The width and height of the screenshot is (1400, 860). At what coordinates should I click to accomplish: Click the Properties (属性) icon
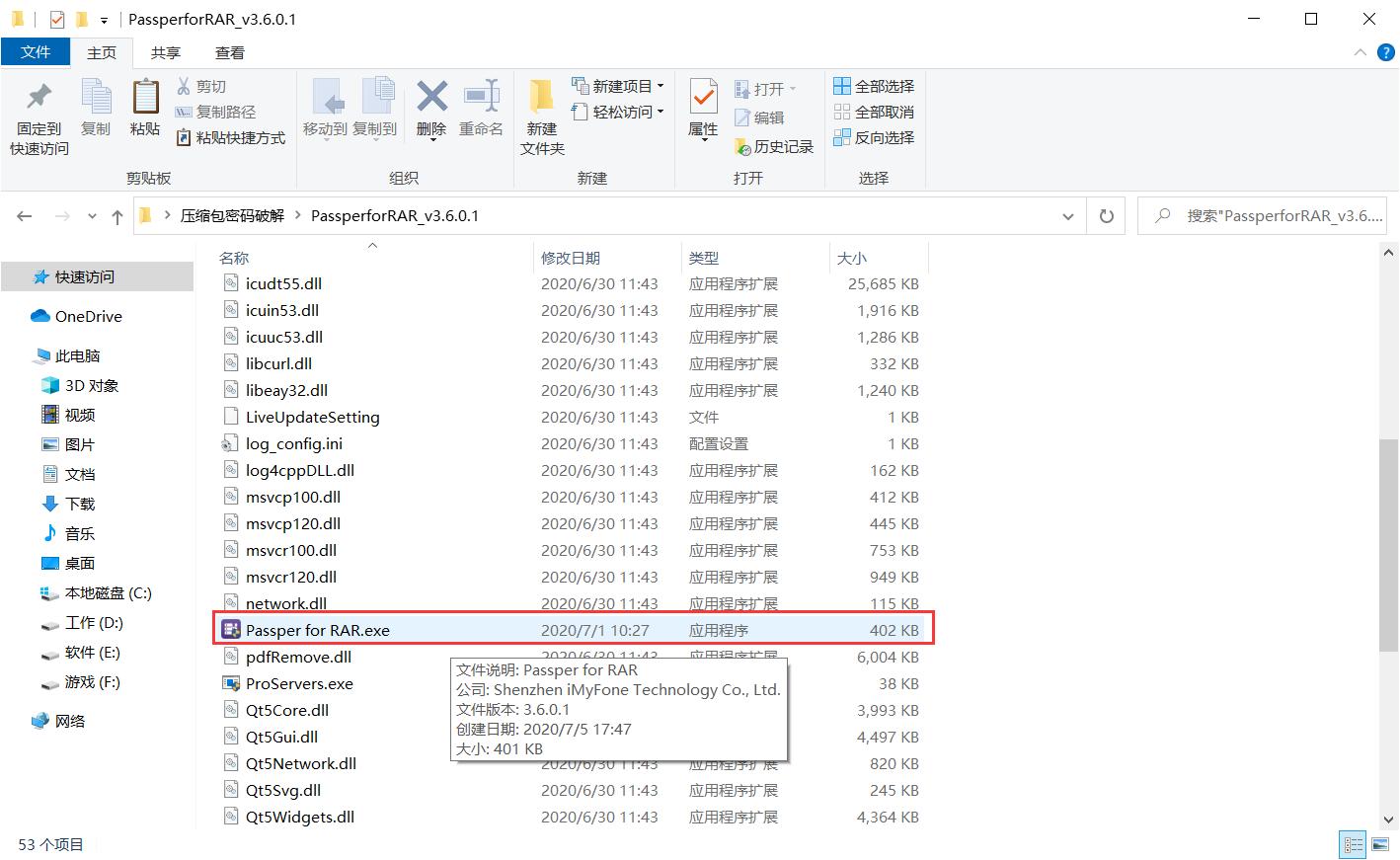[703, 108]
